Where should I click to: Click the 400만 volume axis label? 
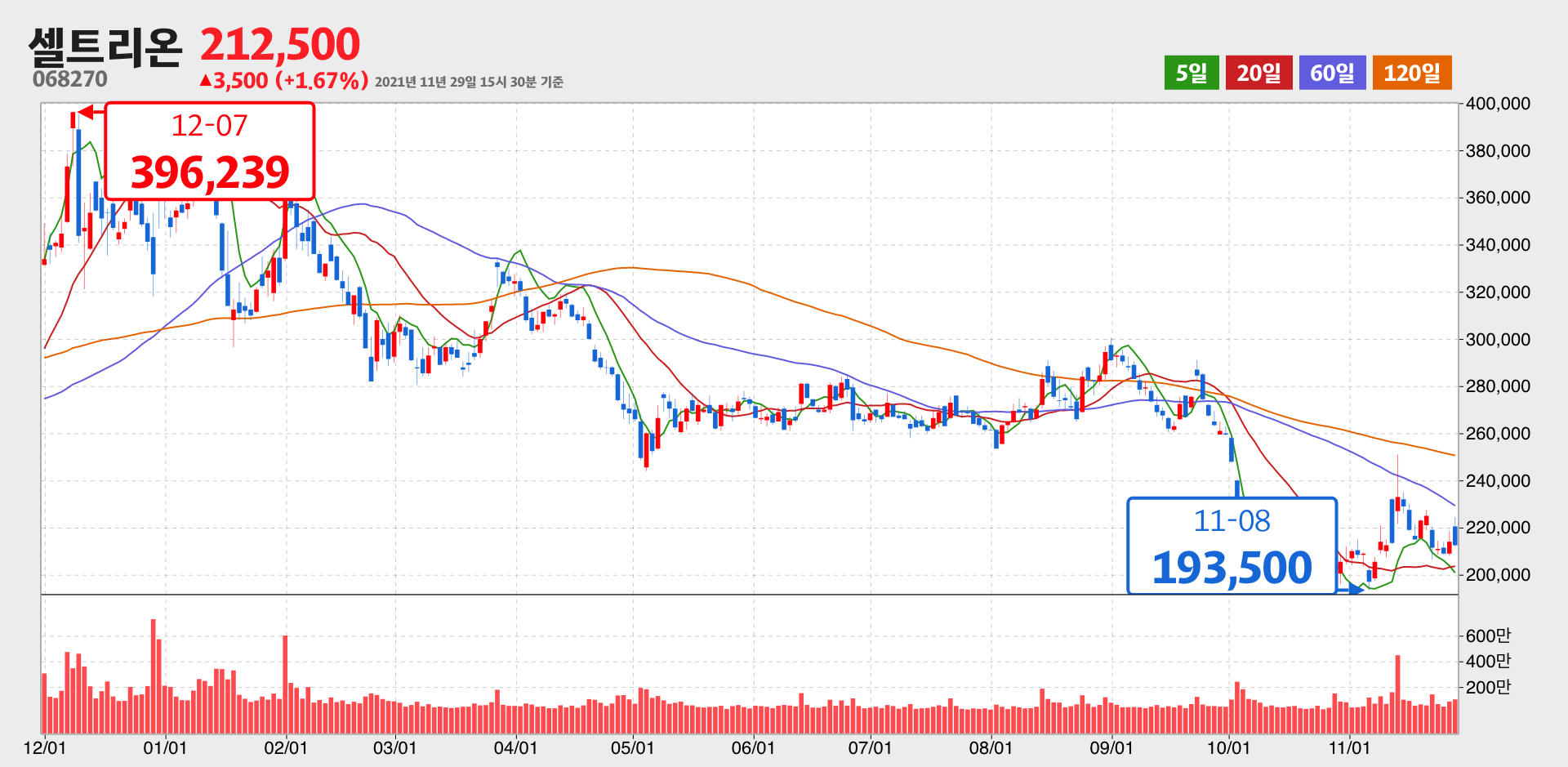(x=1488, y=661)
